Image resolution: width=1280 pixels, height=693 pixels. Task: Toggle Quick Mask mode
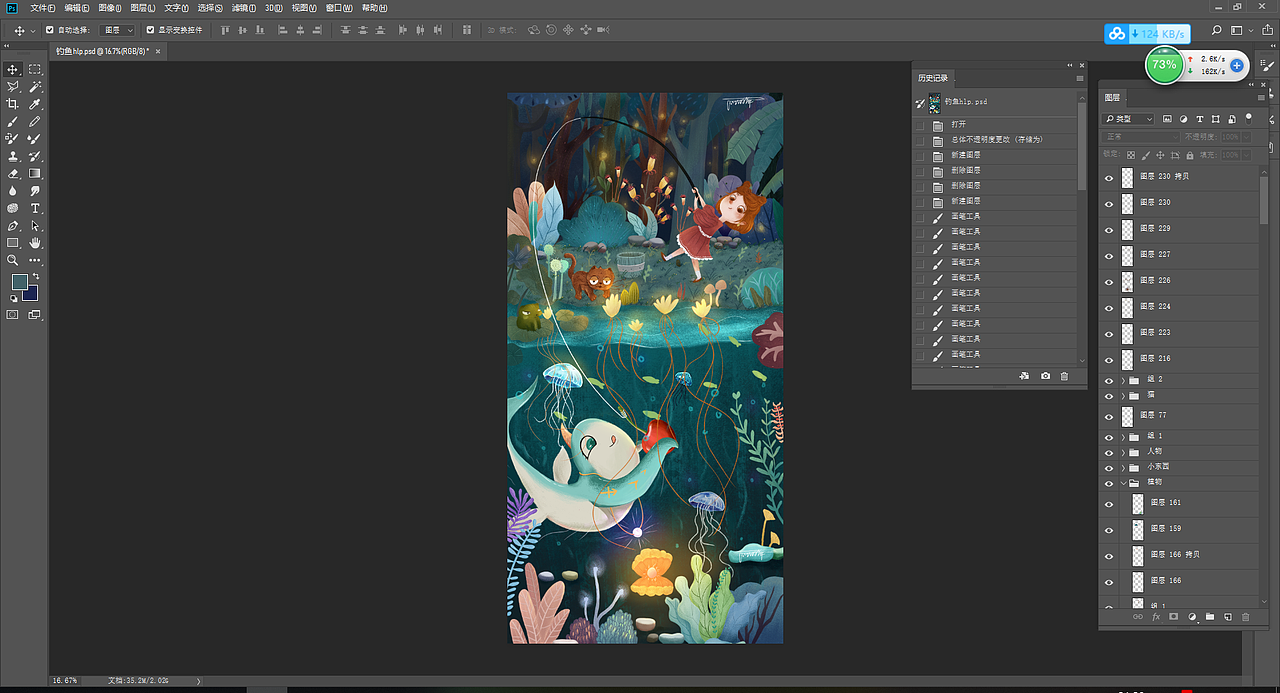(13, 314)
